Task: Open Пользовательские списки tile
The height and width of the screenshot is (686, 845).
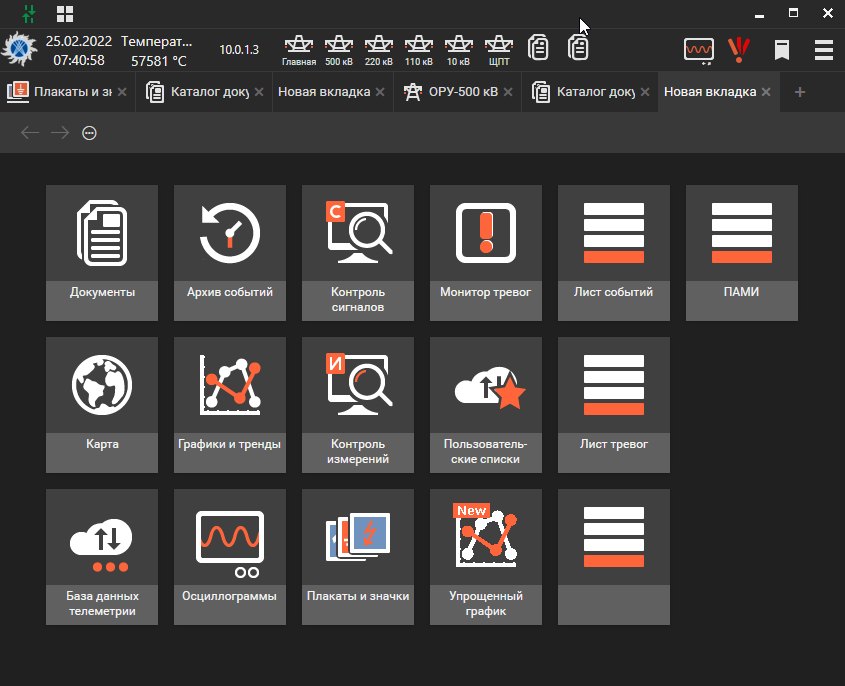Action: (x=486, y=404)
